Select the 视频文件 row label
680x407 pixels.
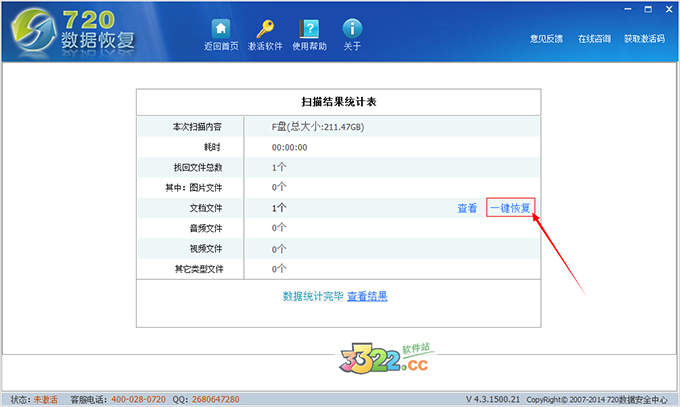[x=206, y=249]
